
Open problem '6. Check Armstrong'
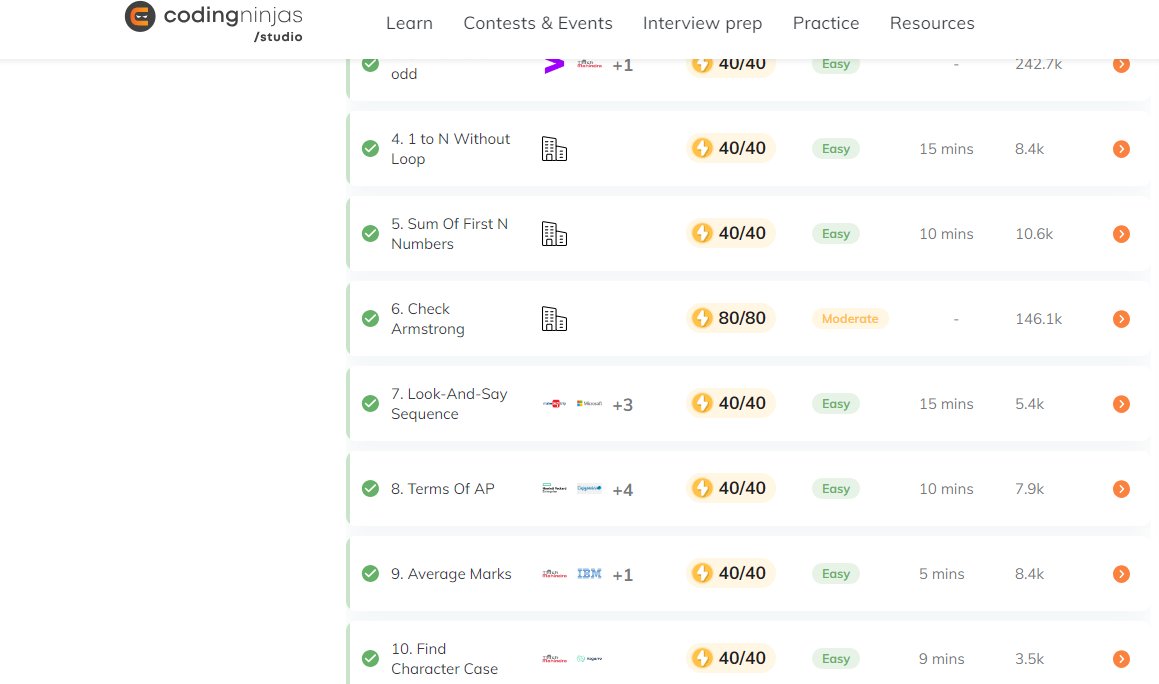coord(428,319)
